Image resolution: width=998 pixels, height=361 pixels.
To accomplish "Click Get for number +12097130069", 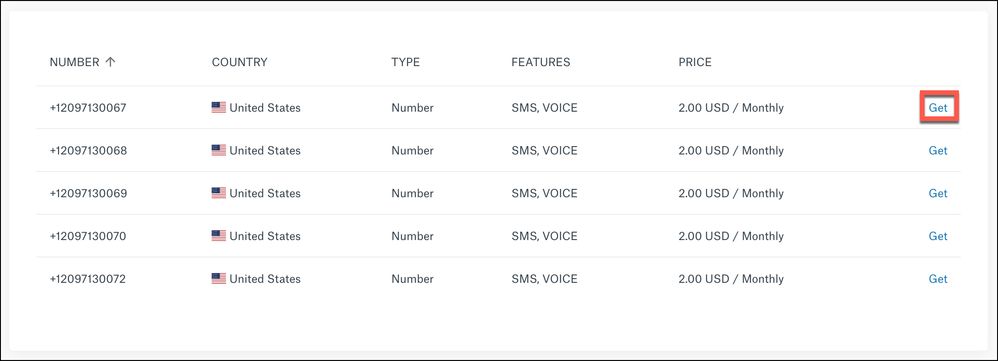I will pyautogui.click(x=938, y=193).
